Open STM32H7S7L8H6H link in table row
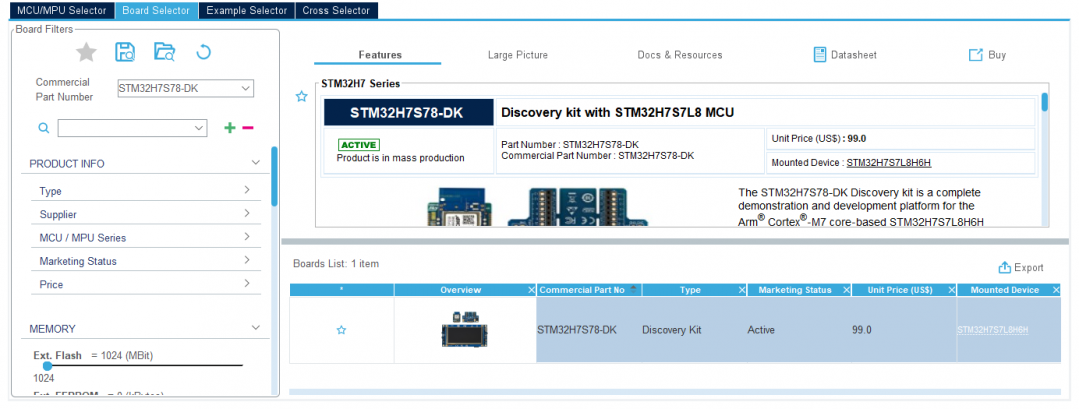 992,330
